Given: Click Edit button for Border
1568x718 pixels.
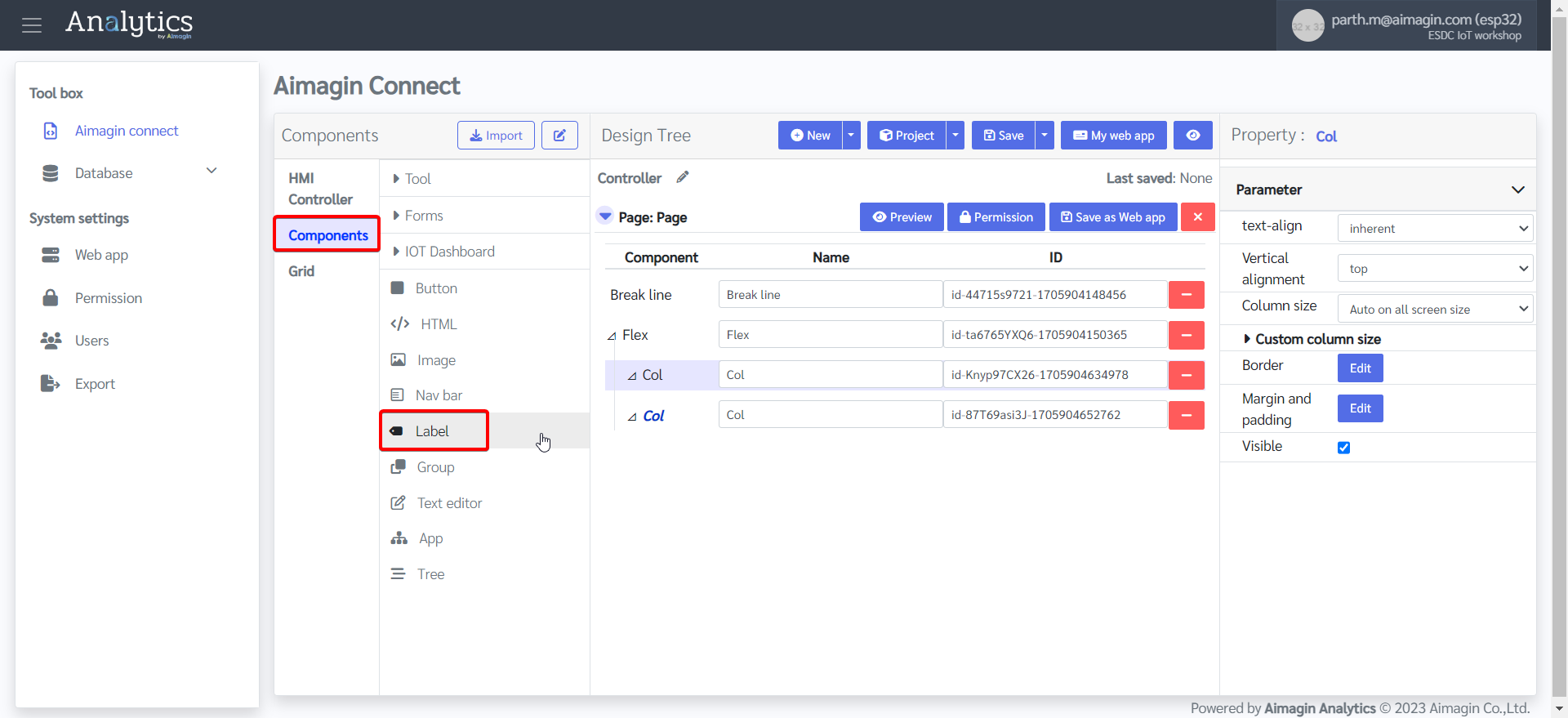Looking at the screenshot, I should pos(1361,368).
